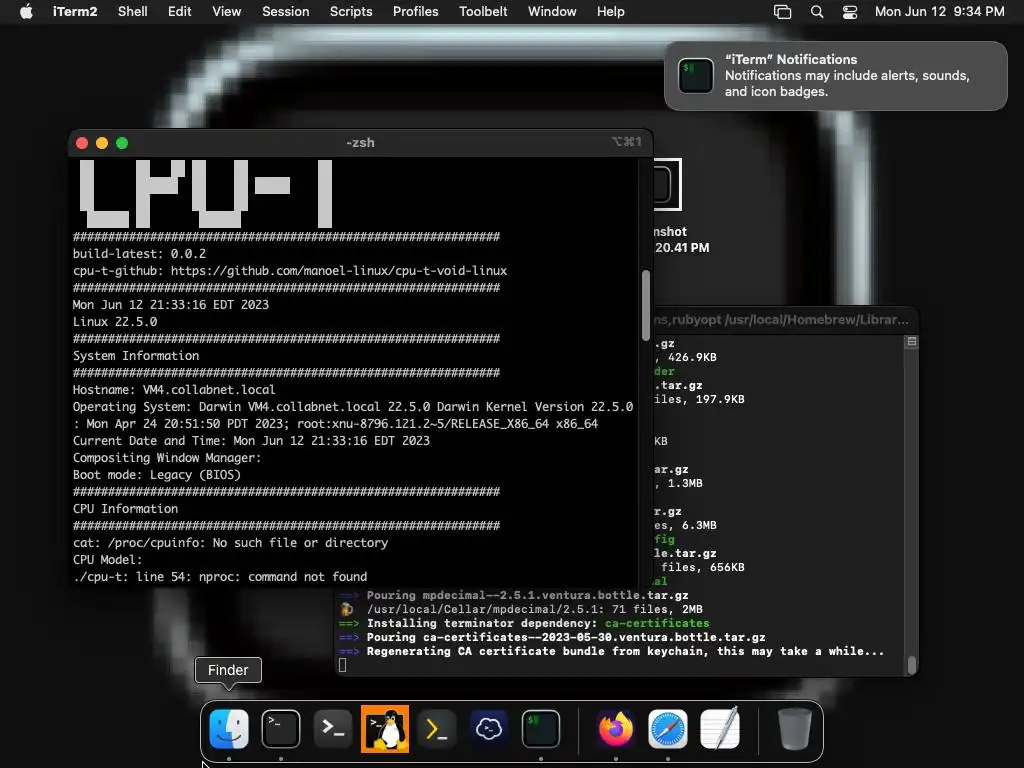
Task: Open Spotlight search in menu bar
Action: 816,12
